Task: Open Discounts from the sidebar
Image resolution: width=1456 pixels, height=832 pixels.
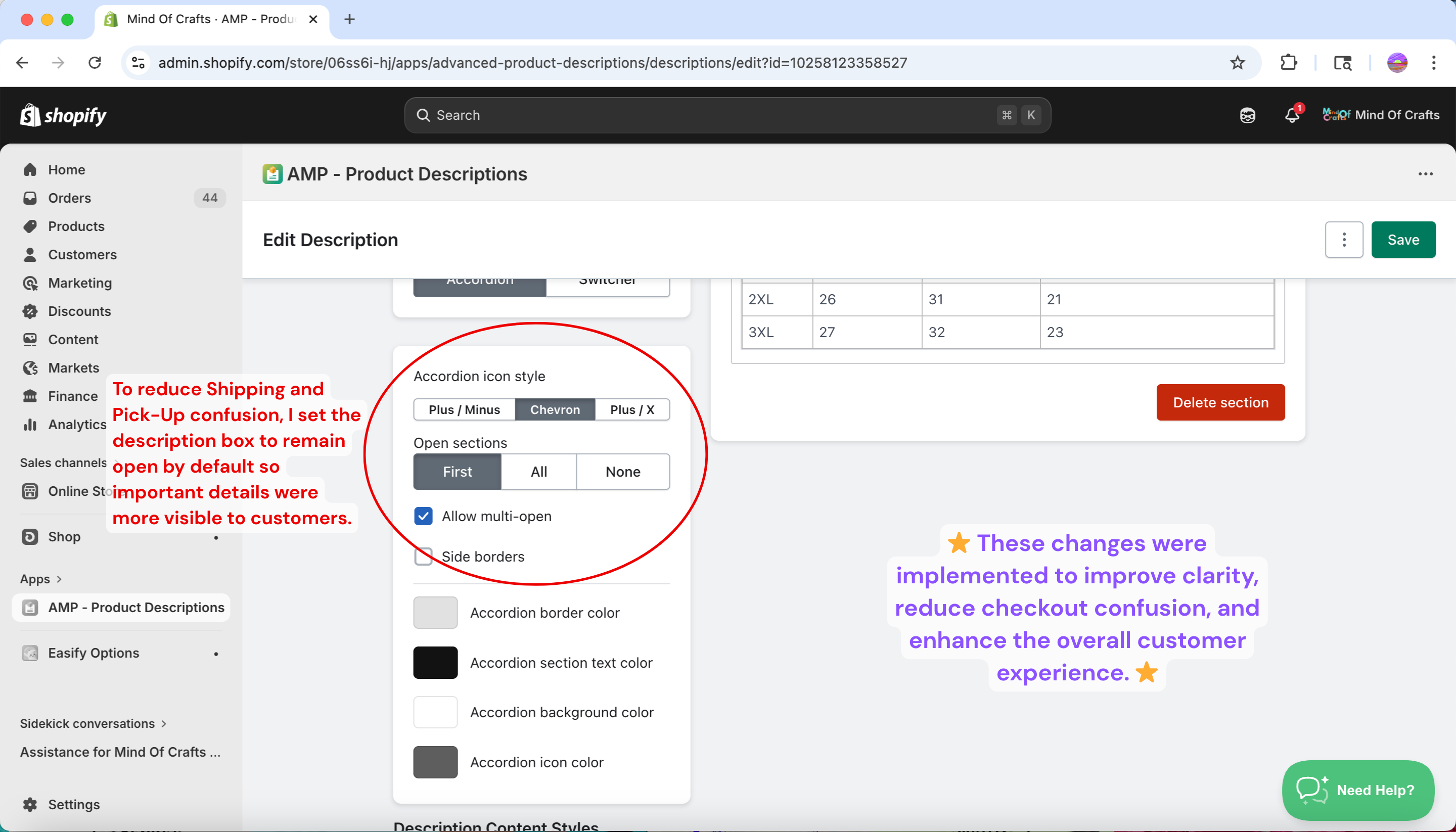Action: pyautogui.click(x=79, y=311)
